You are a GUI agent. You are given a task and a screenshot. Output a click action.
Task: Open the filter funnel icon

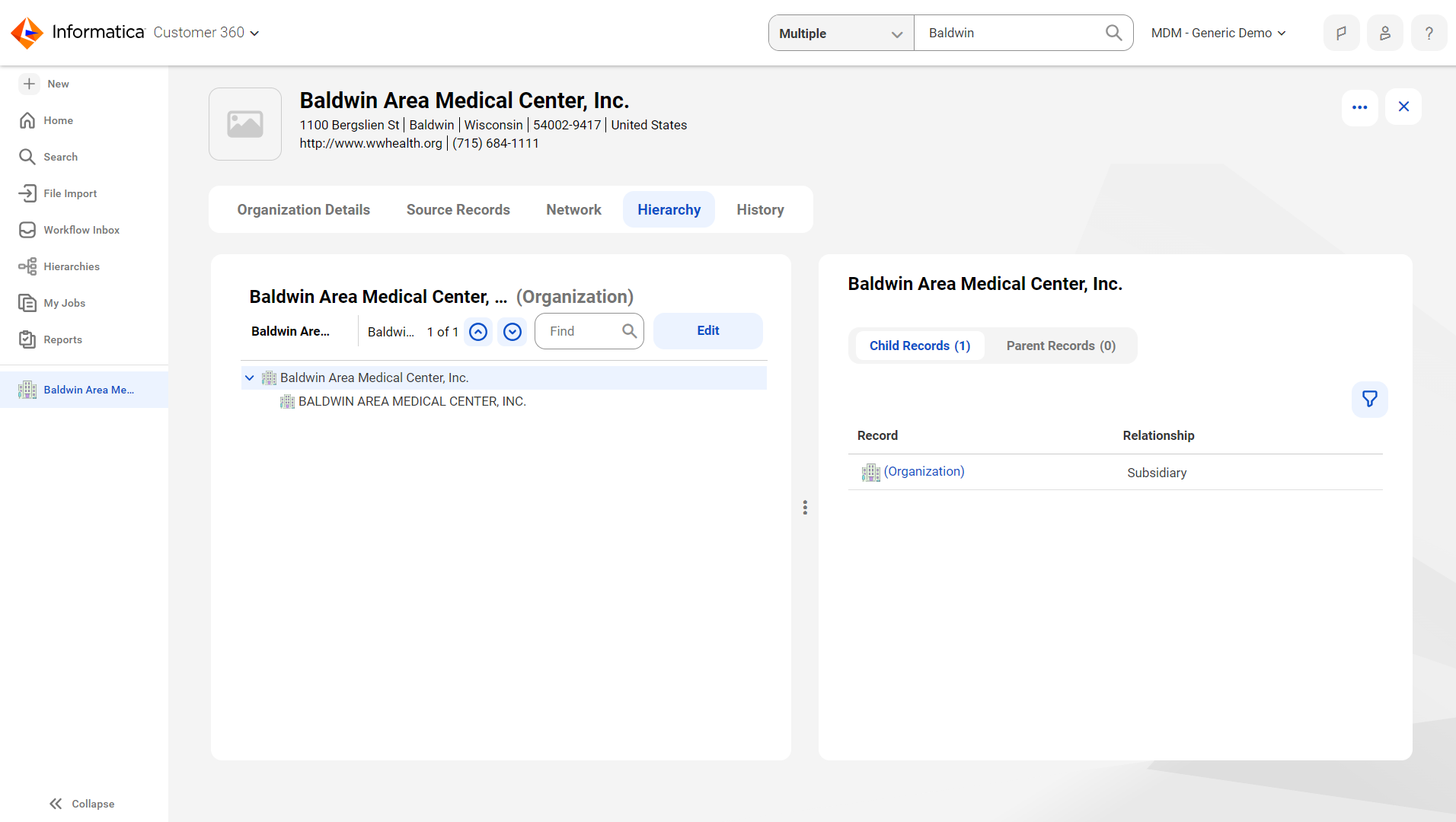point(1369,399)
